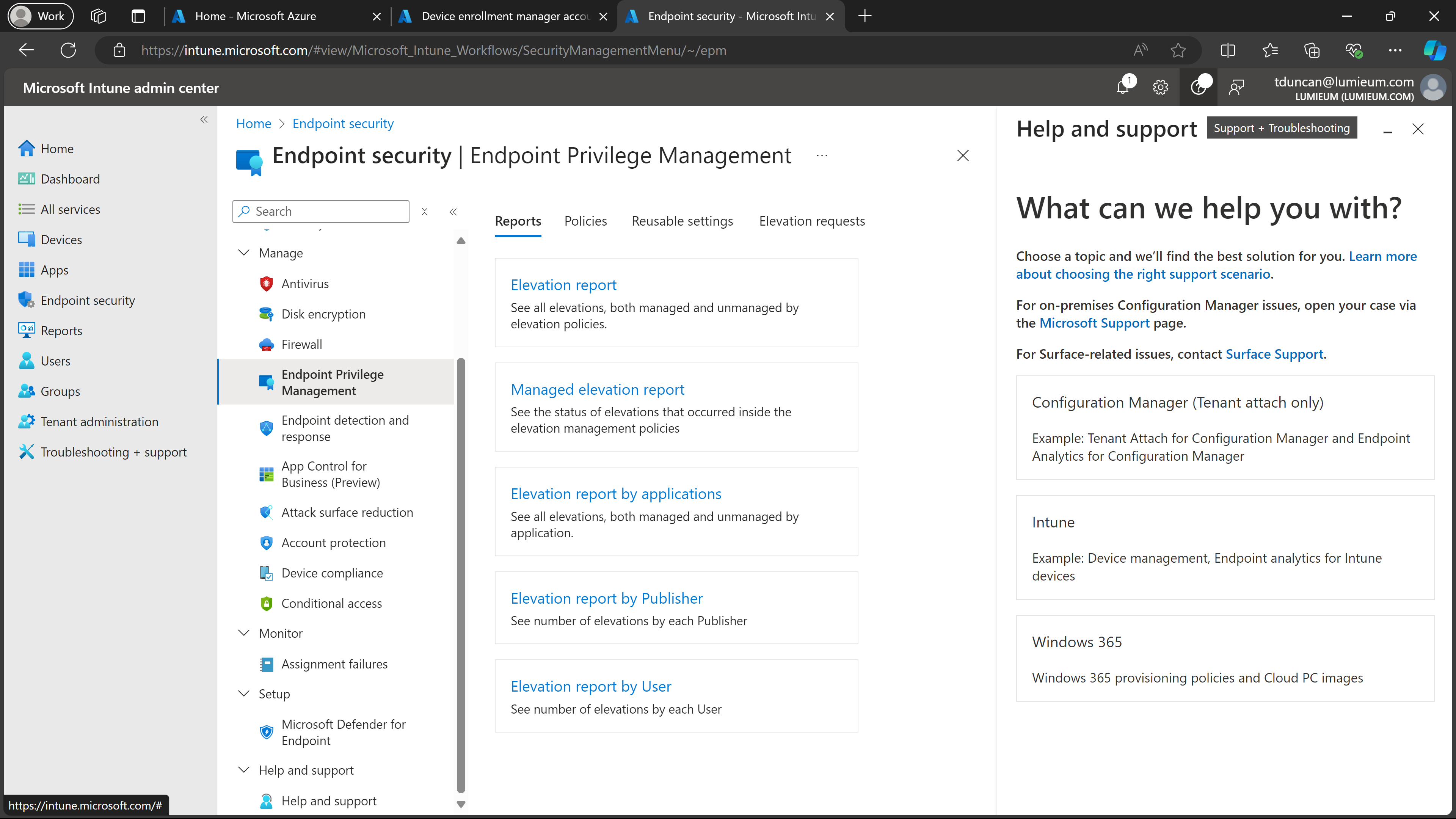1456x819 pixels.
Task: Collapse the main left navigation pane
Action: click(204, 119)
